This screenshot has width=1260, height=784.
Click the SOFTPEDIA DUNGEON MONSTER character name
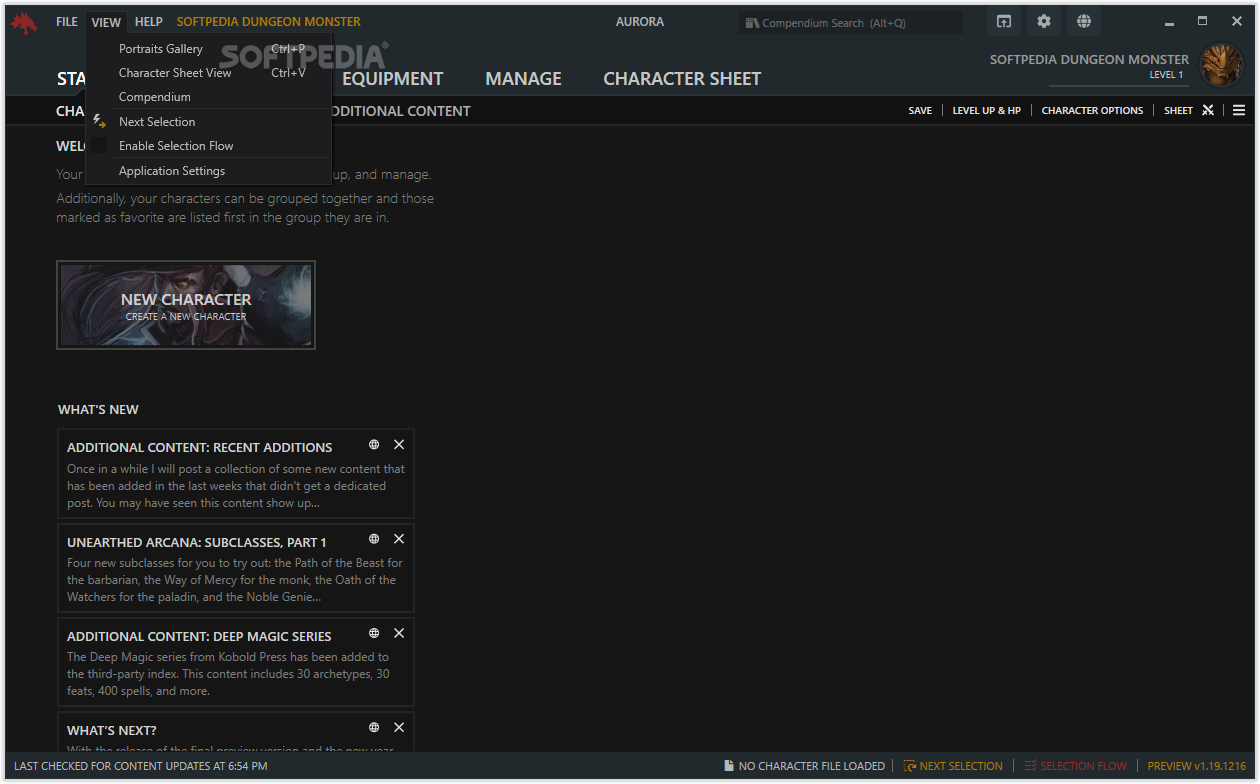click(x=1089, y=59)
